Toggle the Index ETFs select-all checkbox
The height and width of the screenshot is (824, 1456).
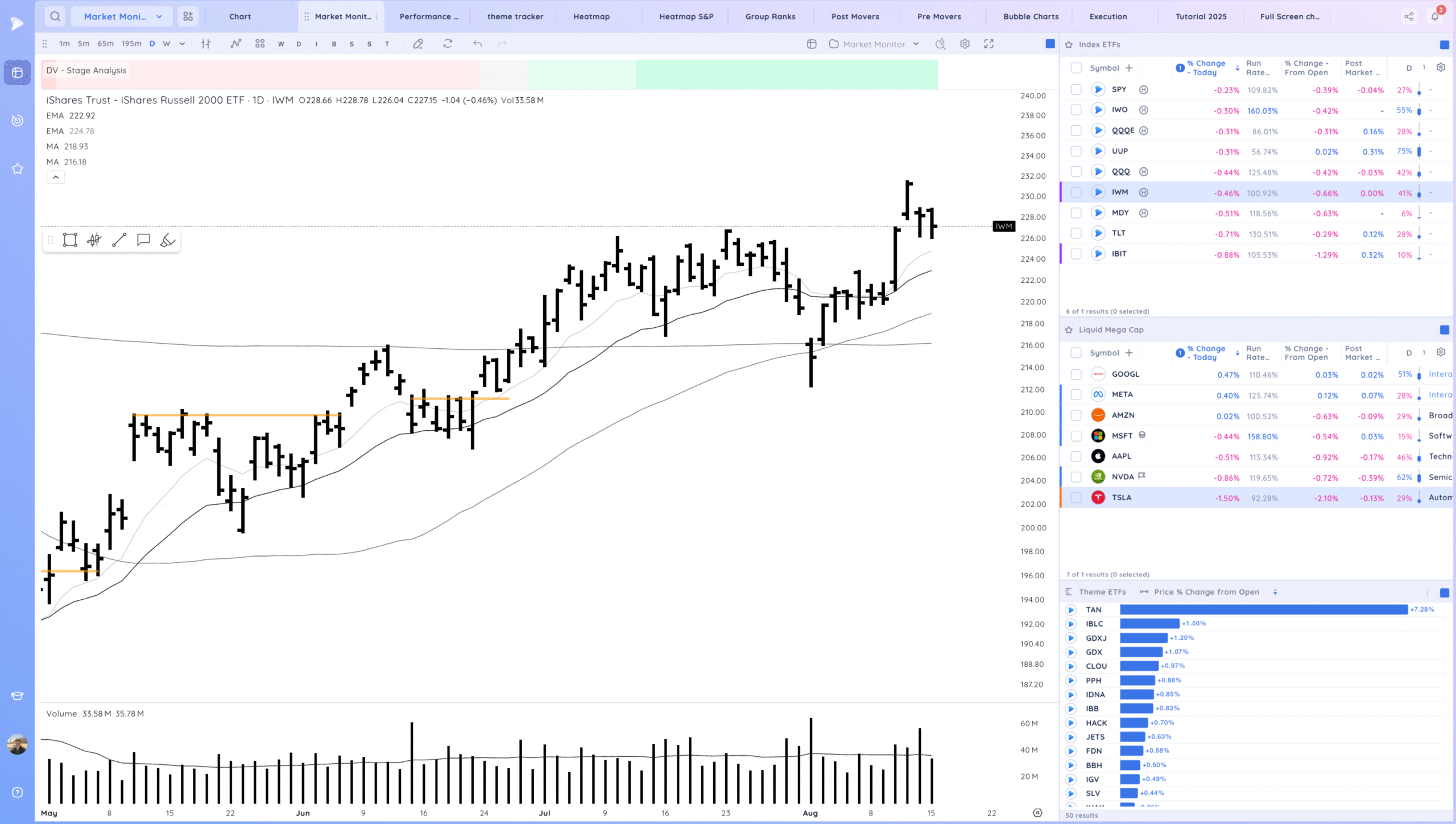click(1076, 68)
